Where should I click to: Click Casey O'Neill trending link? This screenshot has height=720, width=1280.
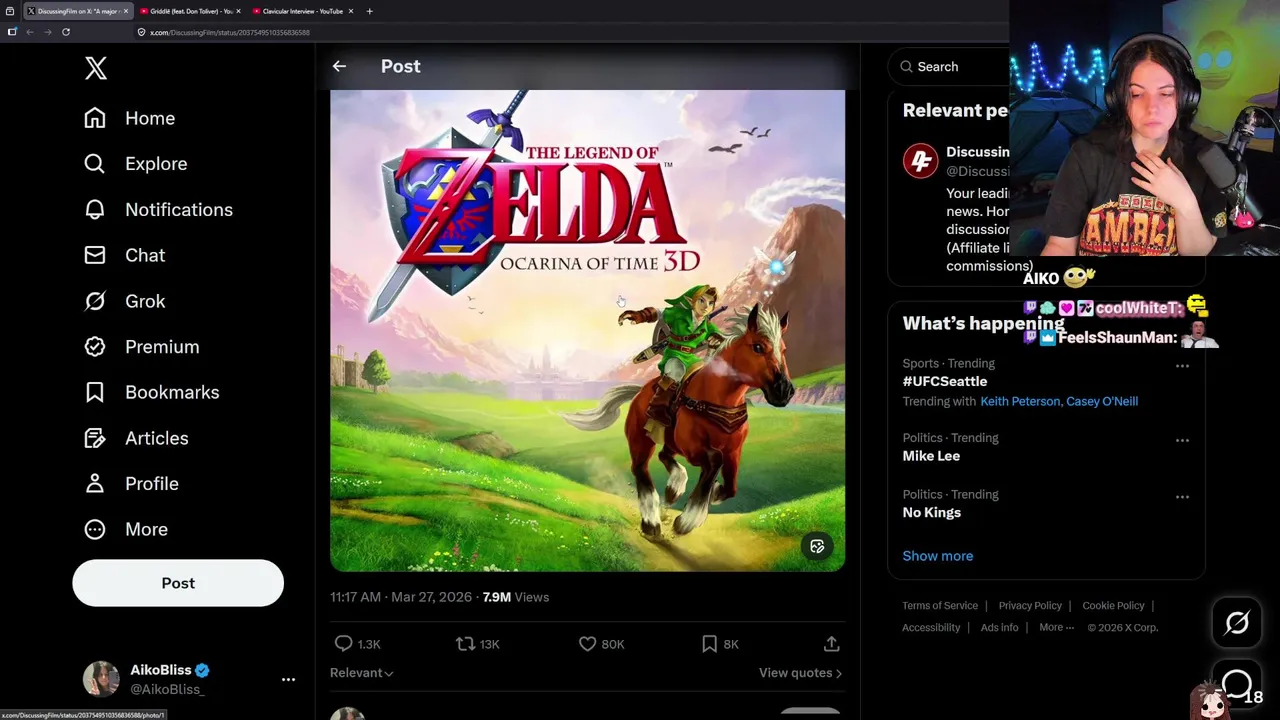(x=1102, y=401)
